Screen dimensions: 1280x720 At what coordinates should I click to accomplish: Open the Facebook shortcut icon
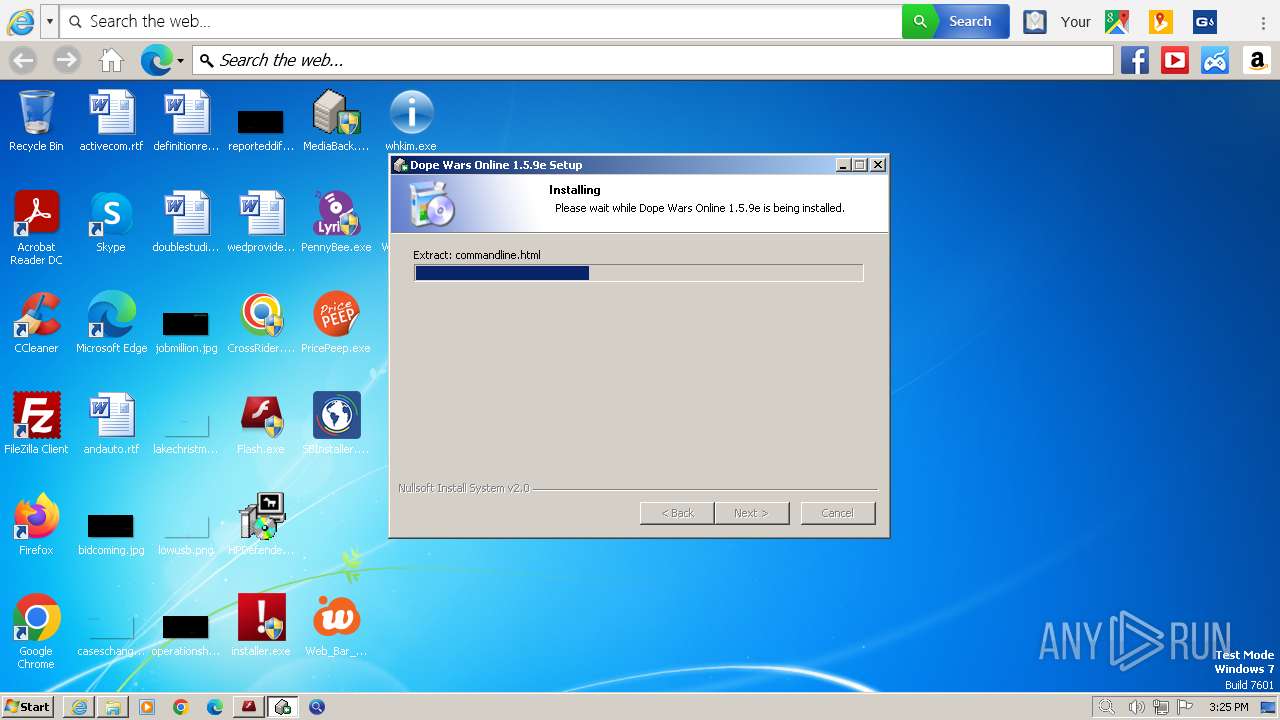pos(1135,60)
